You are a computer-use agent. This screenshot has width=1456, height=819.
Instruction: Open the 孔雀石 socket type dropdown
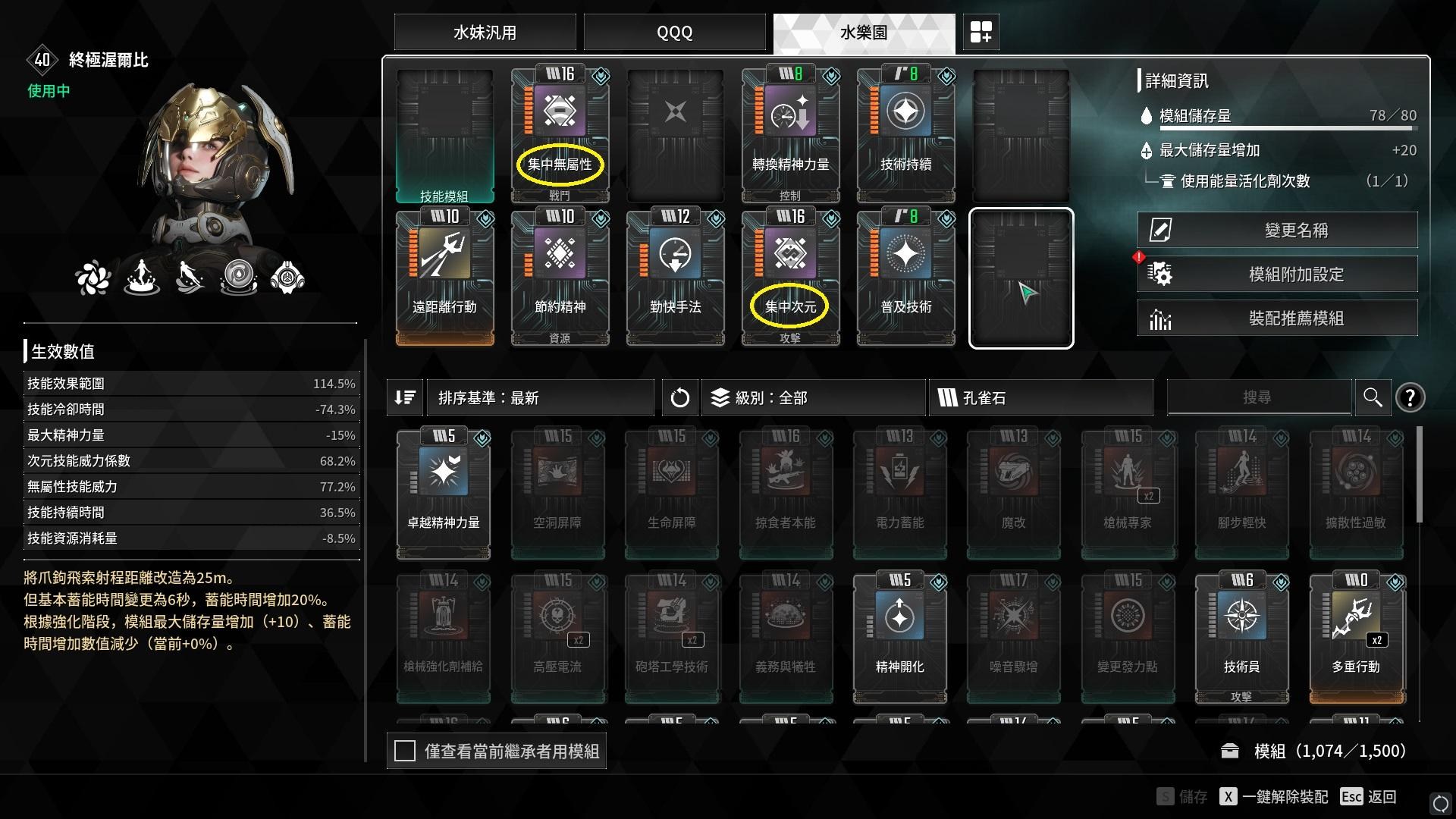click(x=1041, y=397)
